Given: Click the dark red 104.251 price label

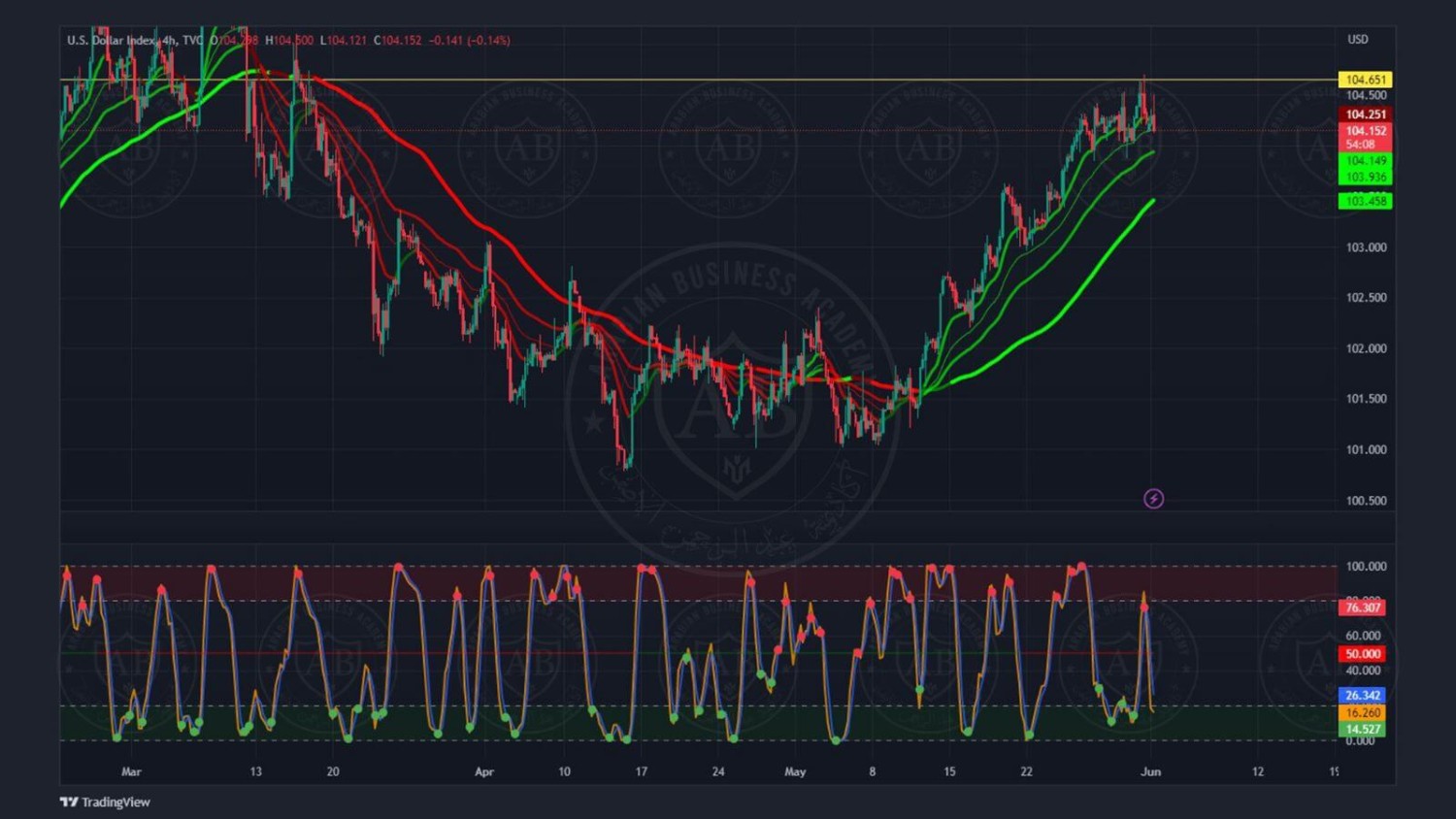Looking at the screenshot, I should point(1365,115).
